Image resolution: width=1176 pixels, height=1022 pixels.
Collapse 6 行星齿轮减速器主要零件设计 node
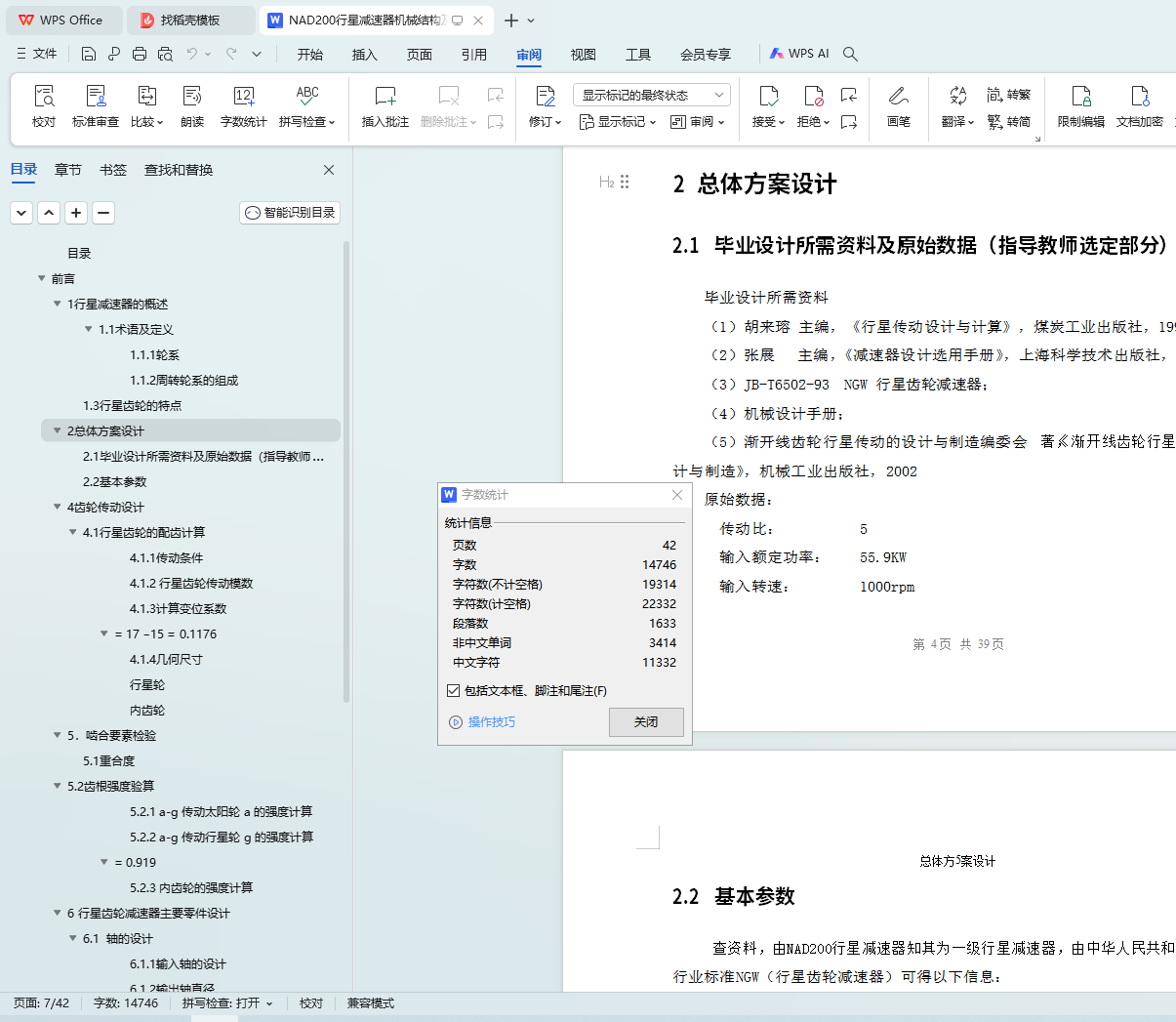[x=58, y=913]
